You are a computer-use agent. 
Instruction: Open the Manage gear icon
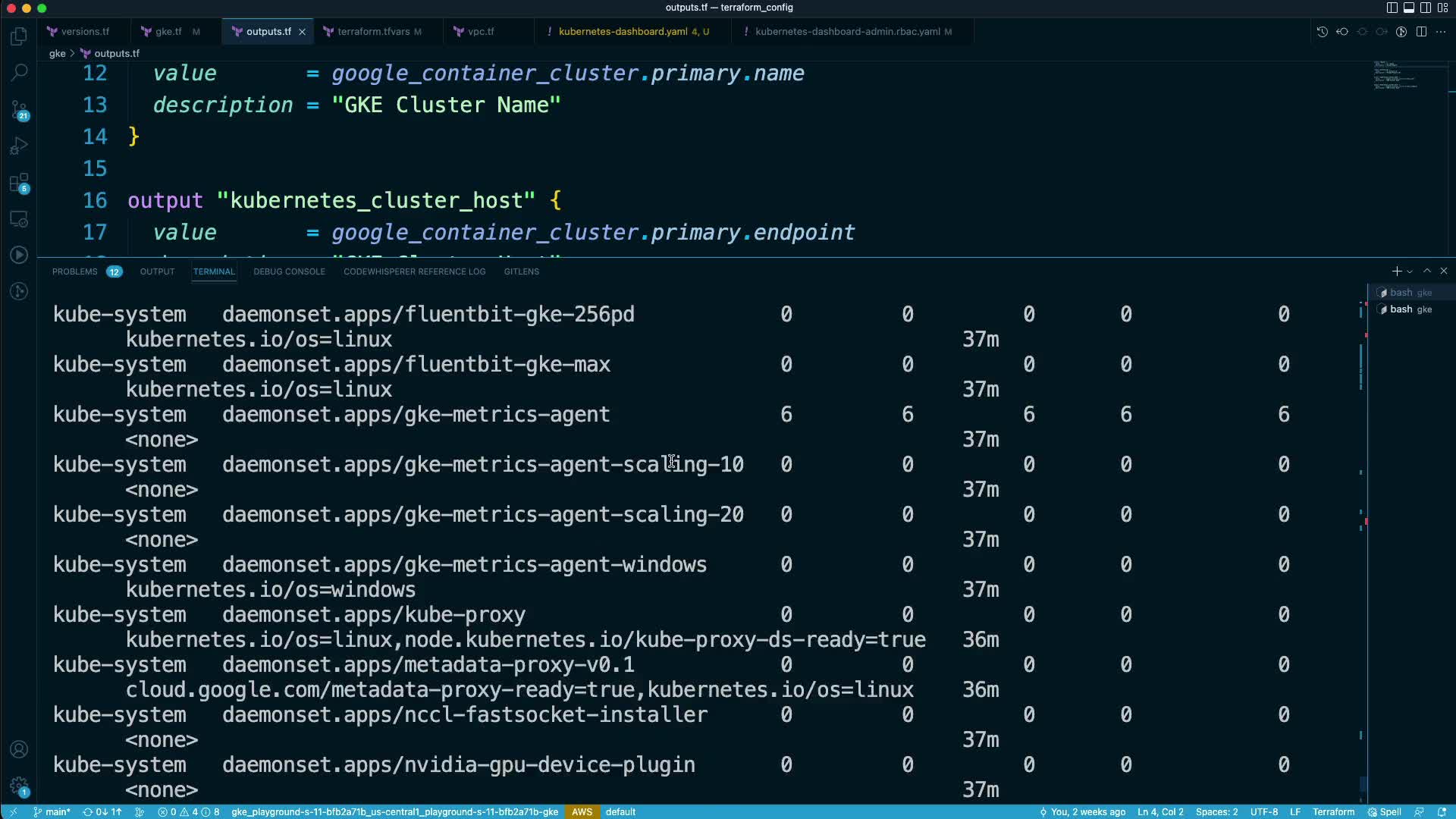tap(19, 786)
